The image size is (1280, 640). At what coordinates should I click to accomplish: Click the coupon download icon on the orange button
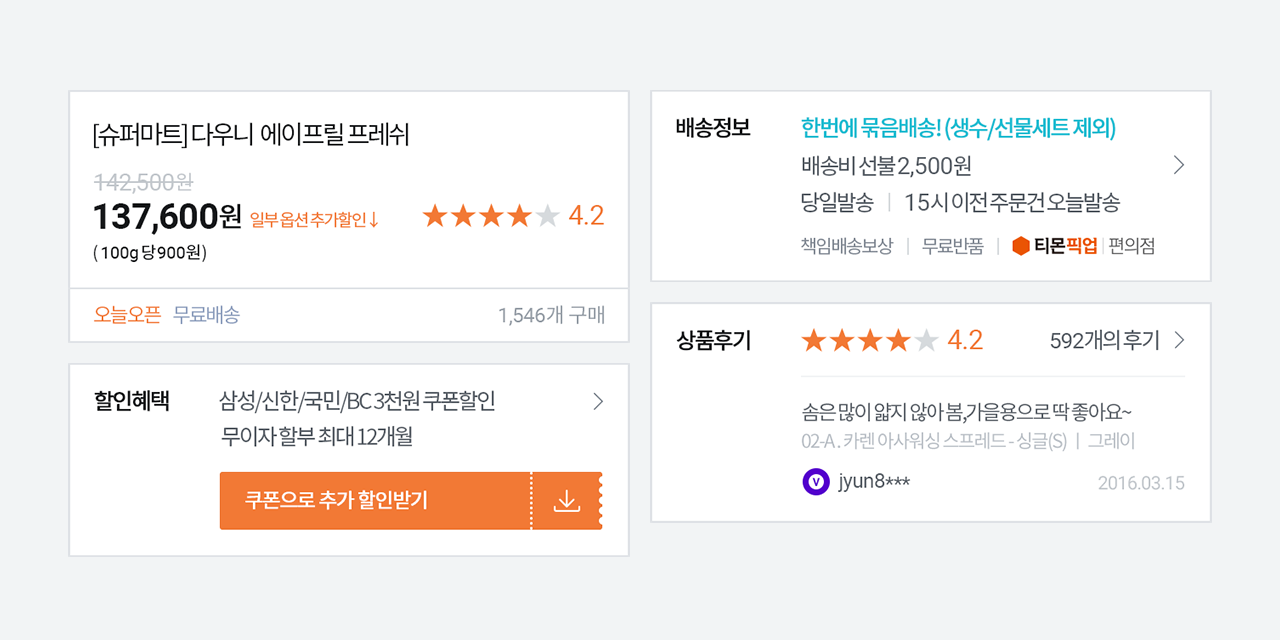[x=567, y=500]
